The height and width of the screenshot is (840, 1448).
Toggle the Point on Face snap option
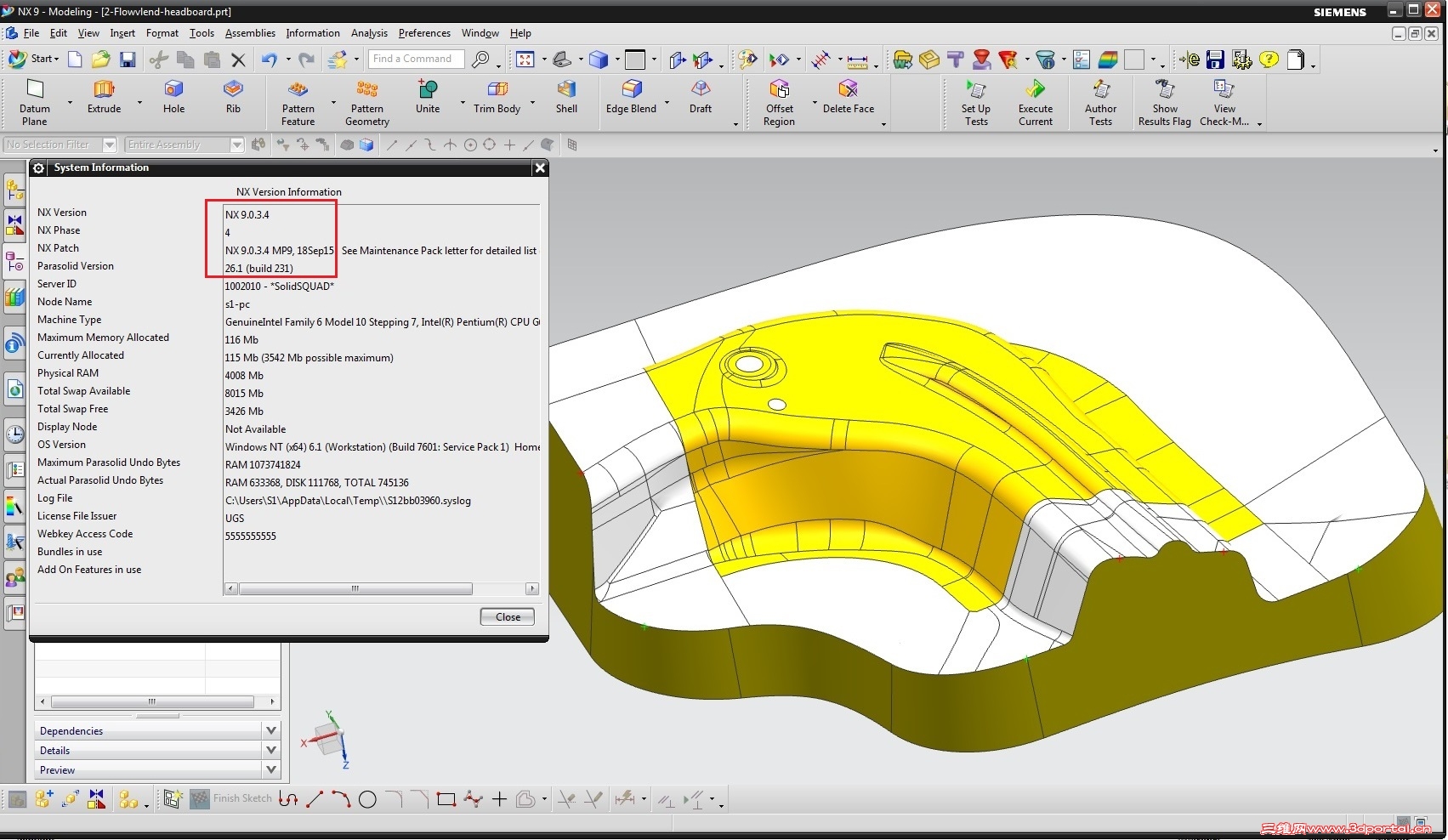pos(548,145)
